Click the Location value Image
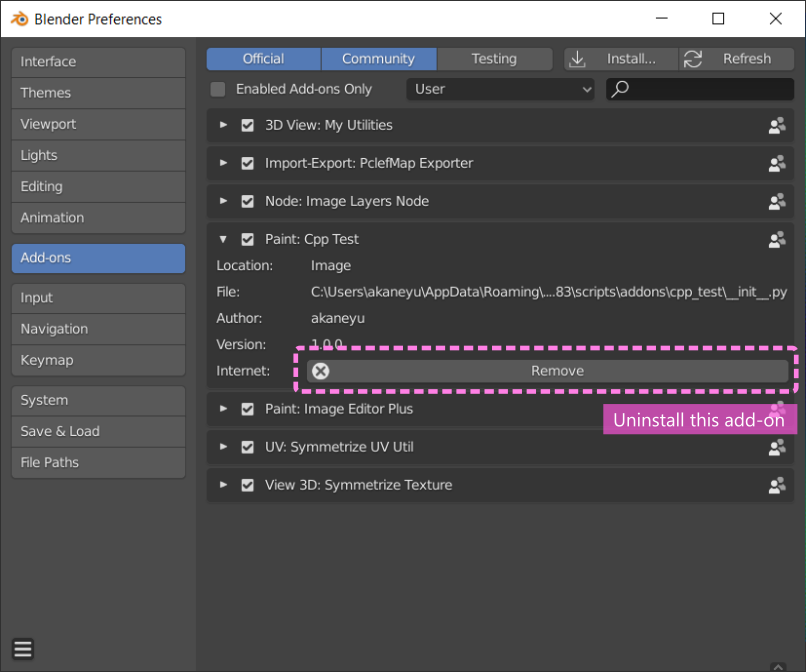806x672 pixels. click(x=331, y=266)
